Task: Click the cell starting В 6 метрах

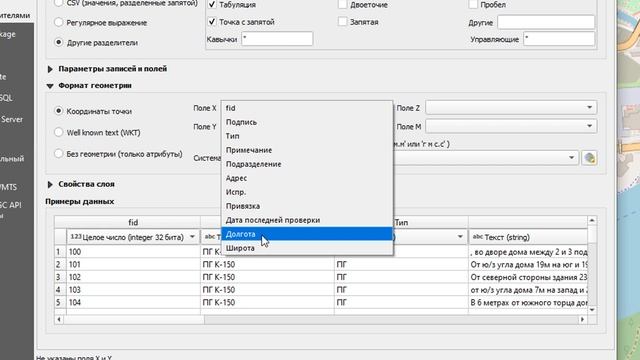Action: [x=528, y=302]
